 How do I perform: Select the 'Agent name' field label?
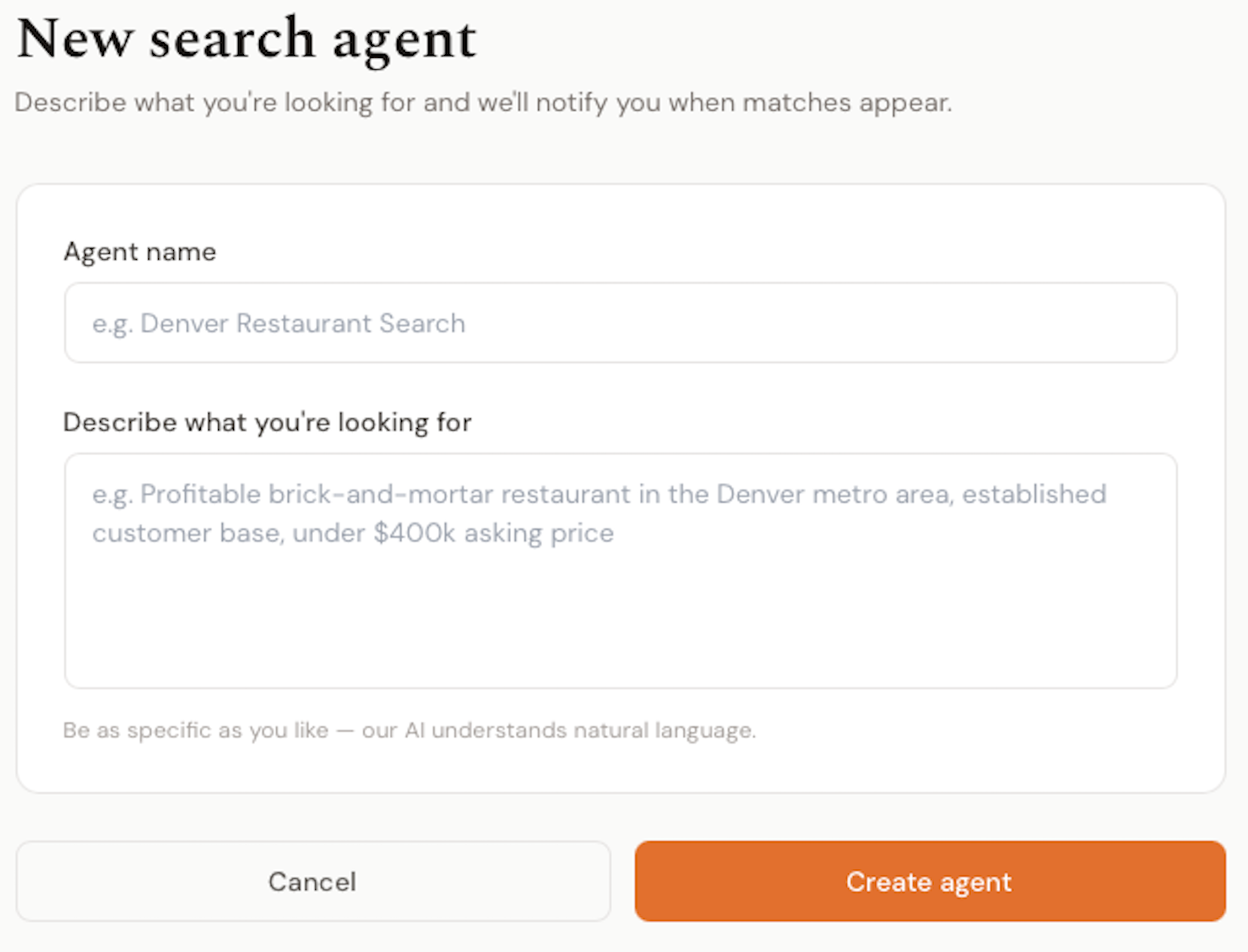point(140,251)
